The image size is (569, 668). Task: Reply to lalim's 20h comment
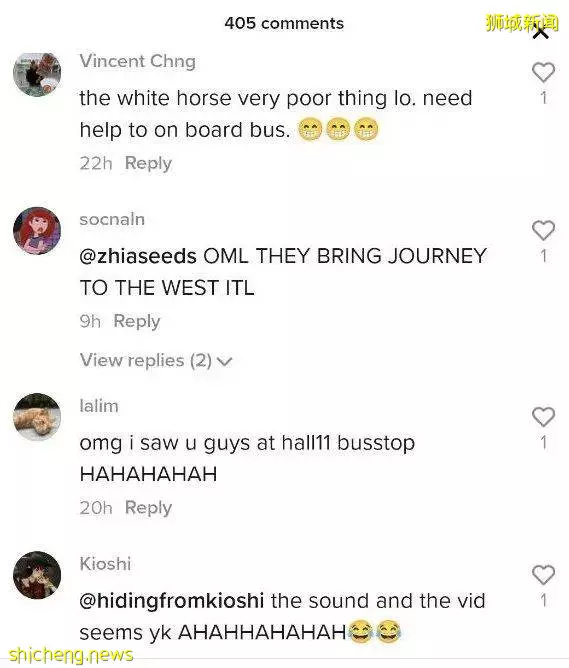pyautogui.click(x=148, y=508)
